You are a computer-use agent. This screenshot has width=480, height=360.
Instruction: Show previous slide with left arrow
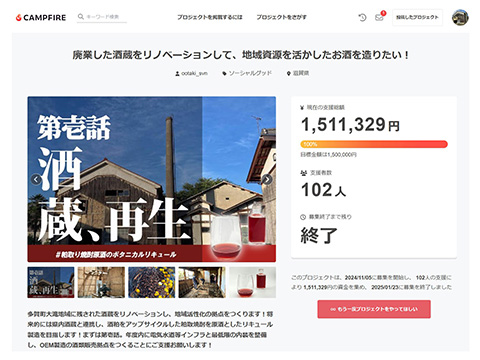(x=36, y=179)
